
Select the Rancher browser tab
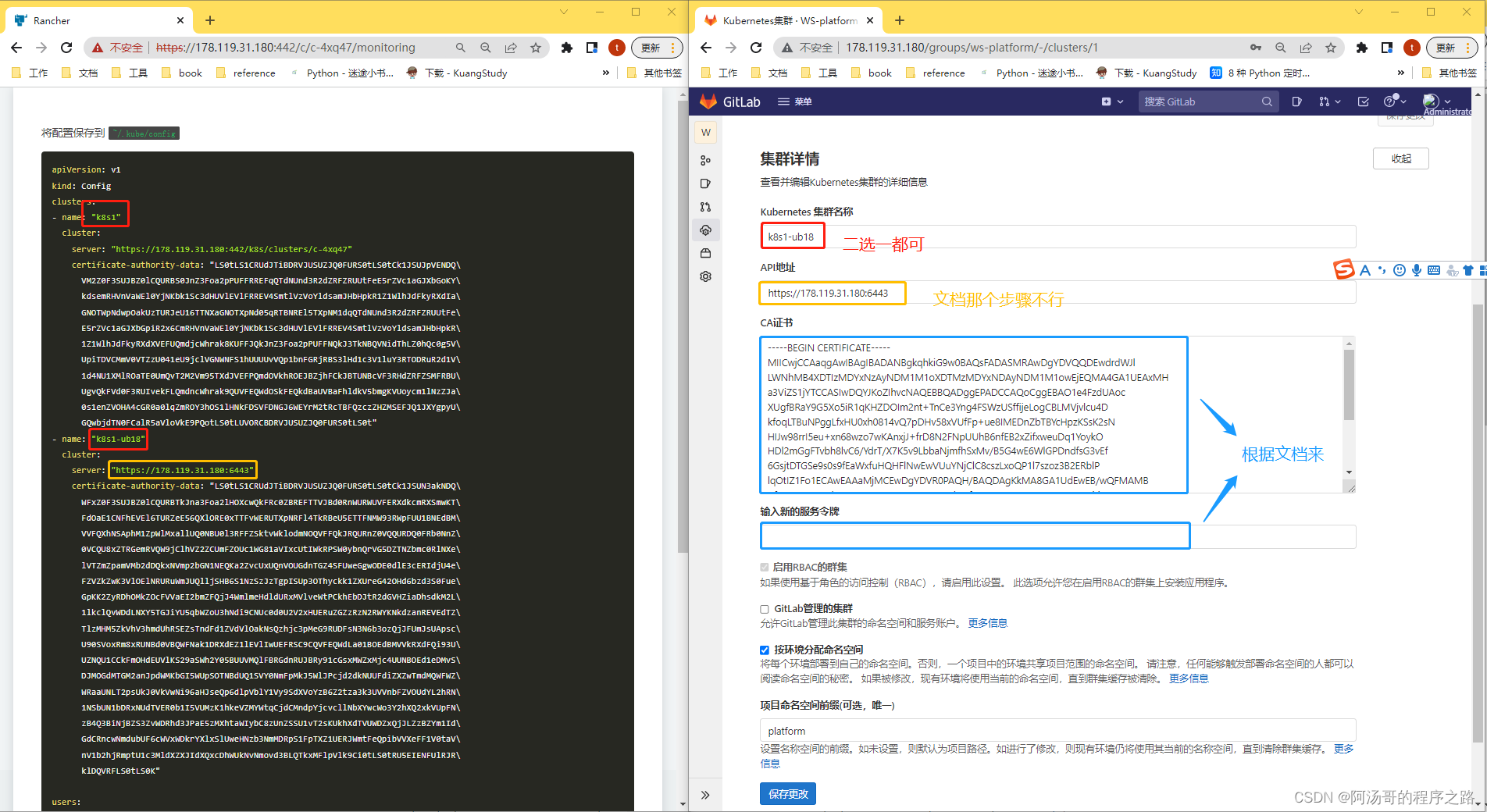(x=99, y=20)
